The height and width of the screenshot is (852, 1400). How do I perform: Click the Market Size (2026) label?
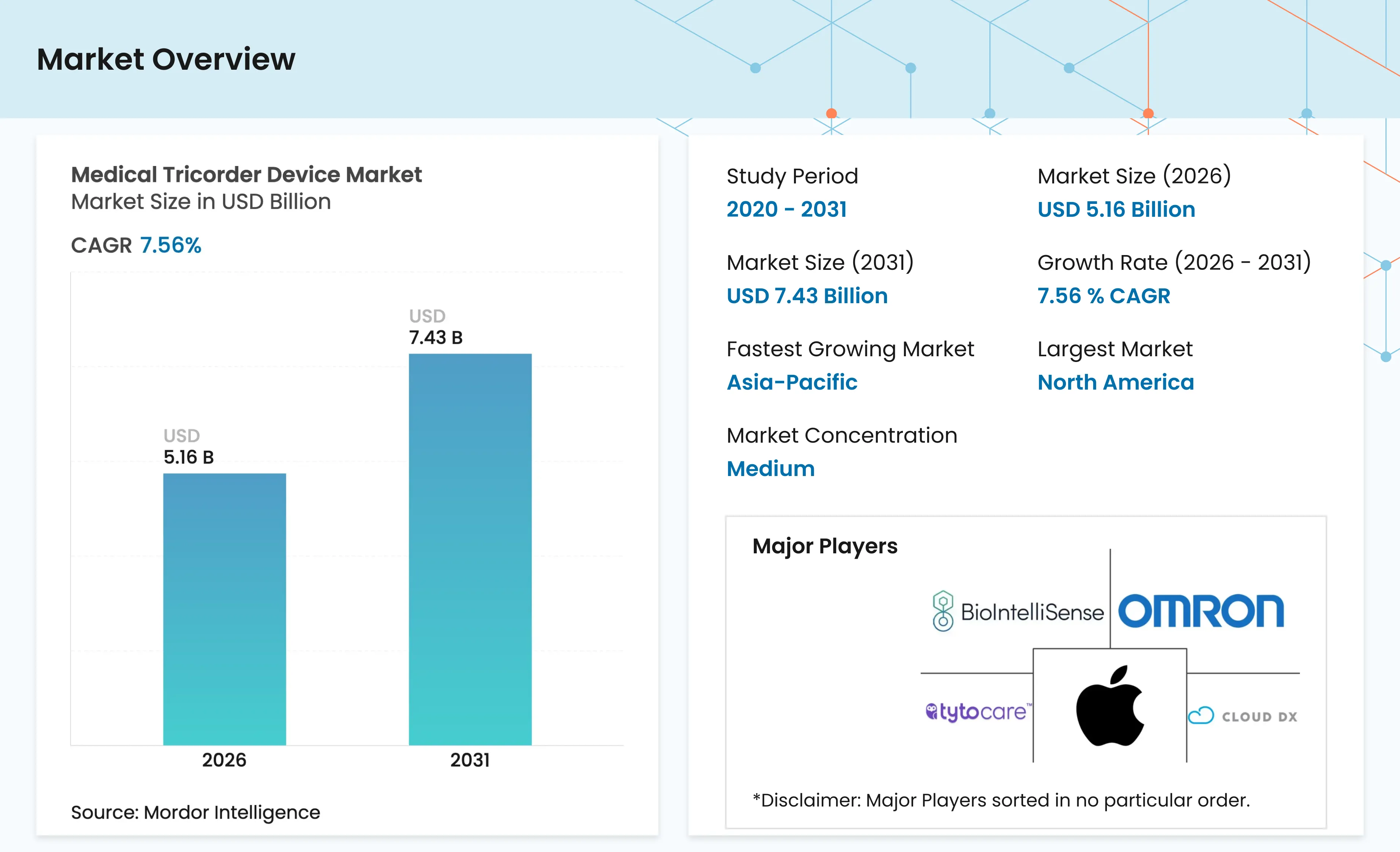1134,176
